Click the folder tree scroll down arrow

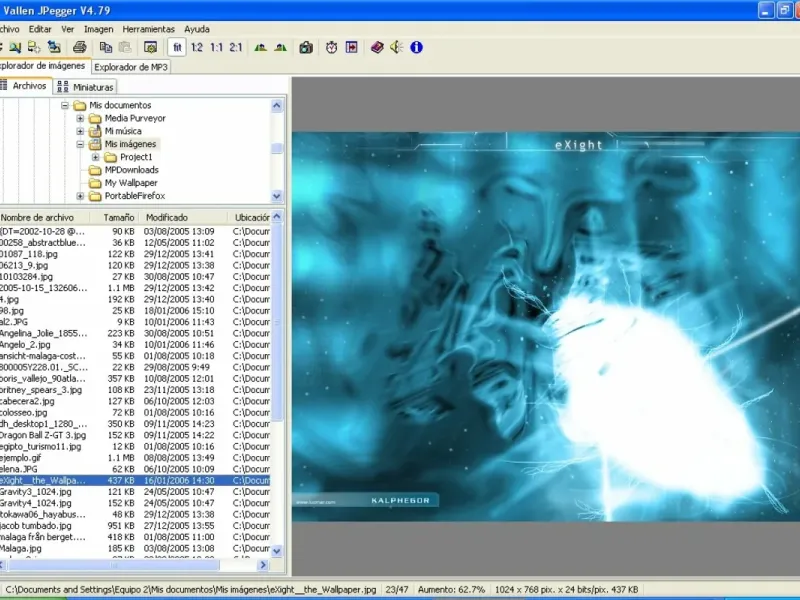click(277, 197)
